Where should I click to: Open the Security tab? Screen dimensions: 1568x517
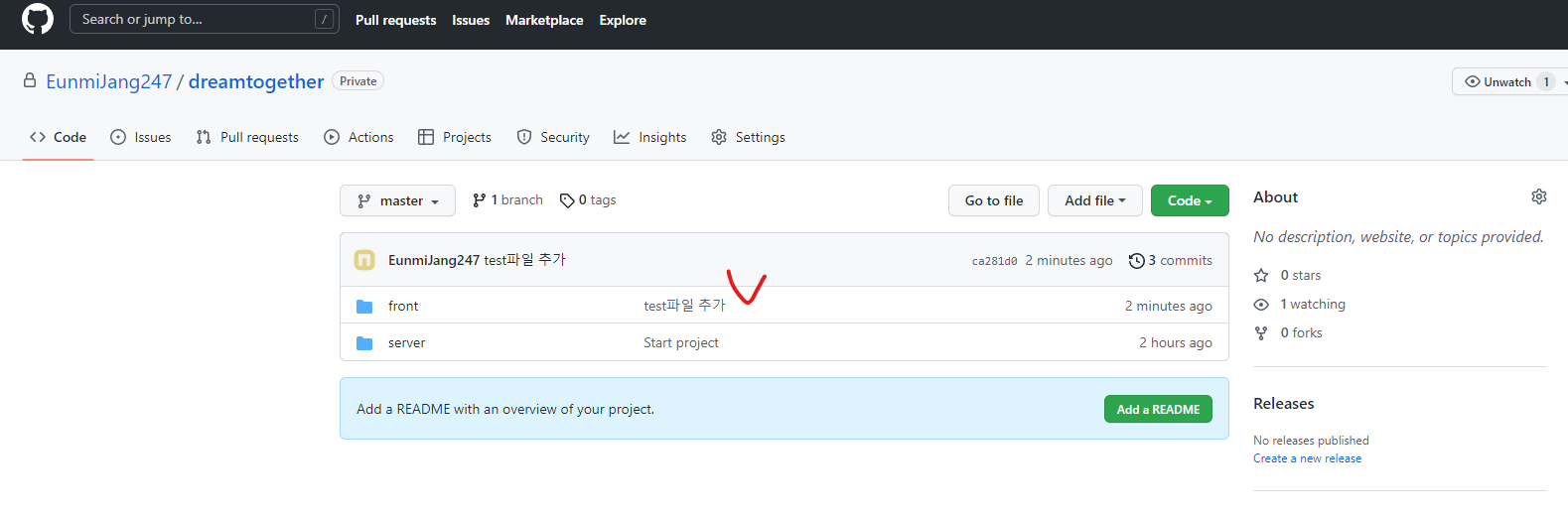[553, 137]
